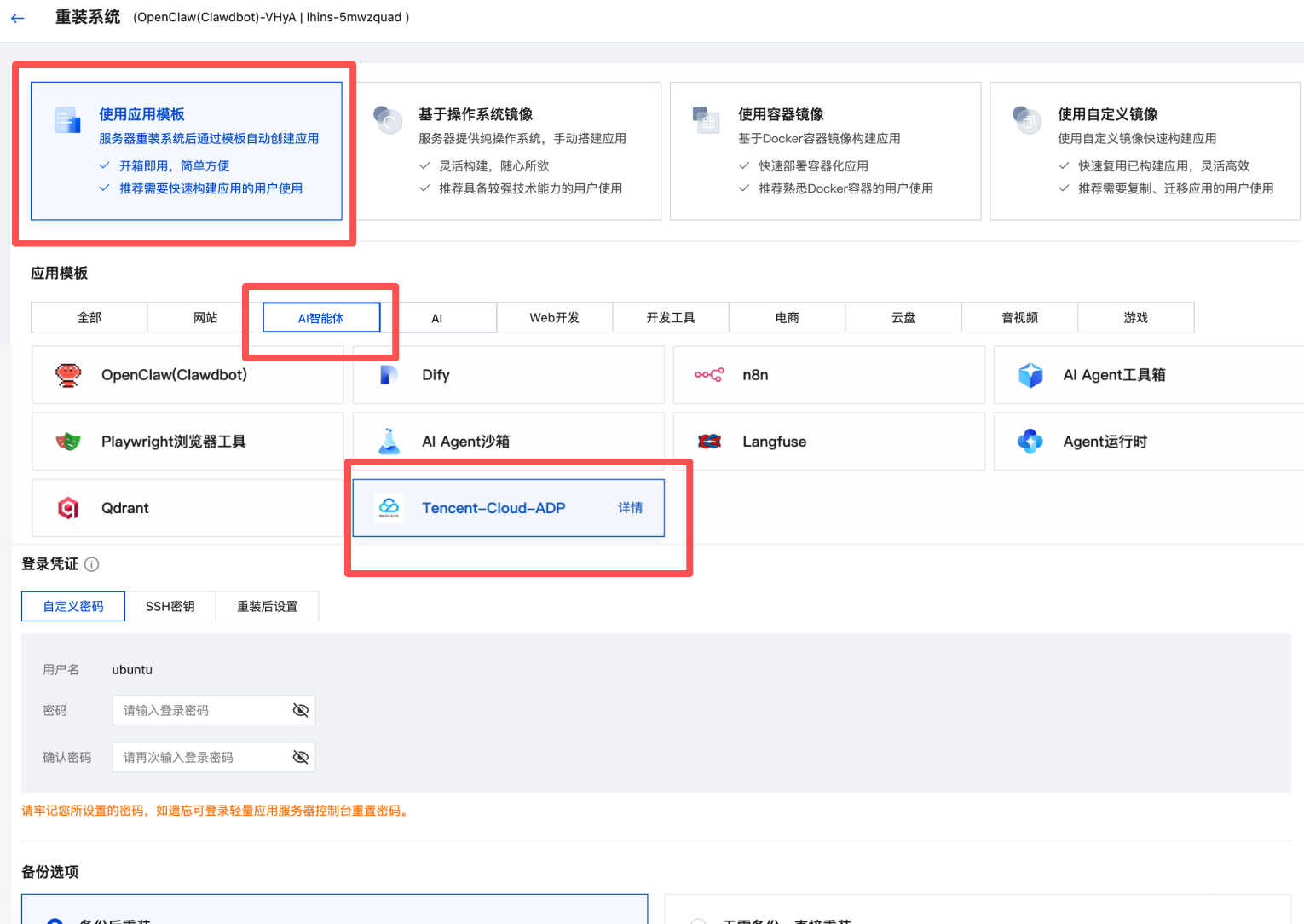
Task: Show the 开发工具 template tab
Action: click(671, 317)
